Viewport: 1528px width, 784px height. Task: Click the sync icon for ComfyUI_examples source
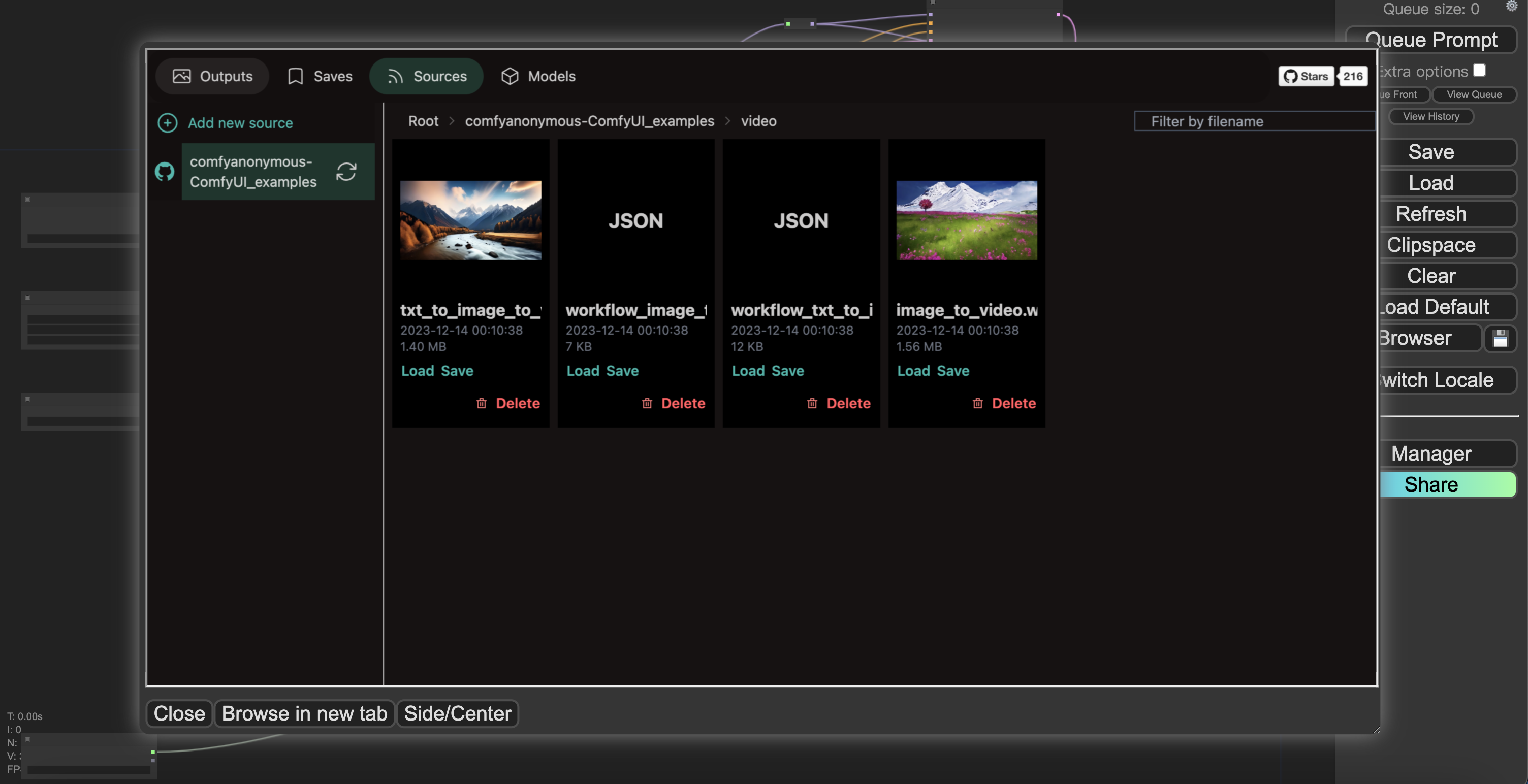point(346,172)
